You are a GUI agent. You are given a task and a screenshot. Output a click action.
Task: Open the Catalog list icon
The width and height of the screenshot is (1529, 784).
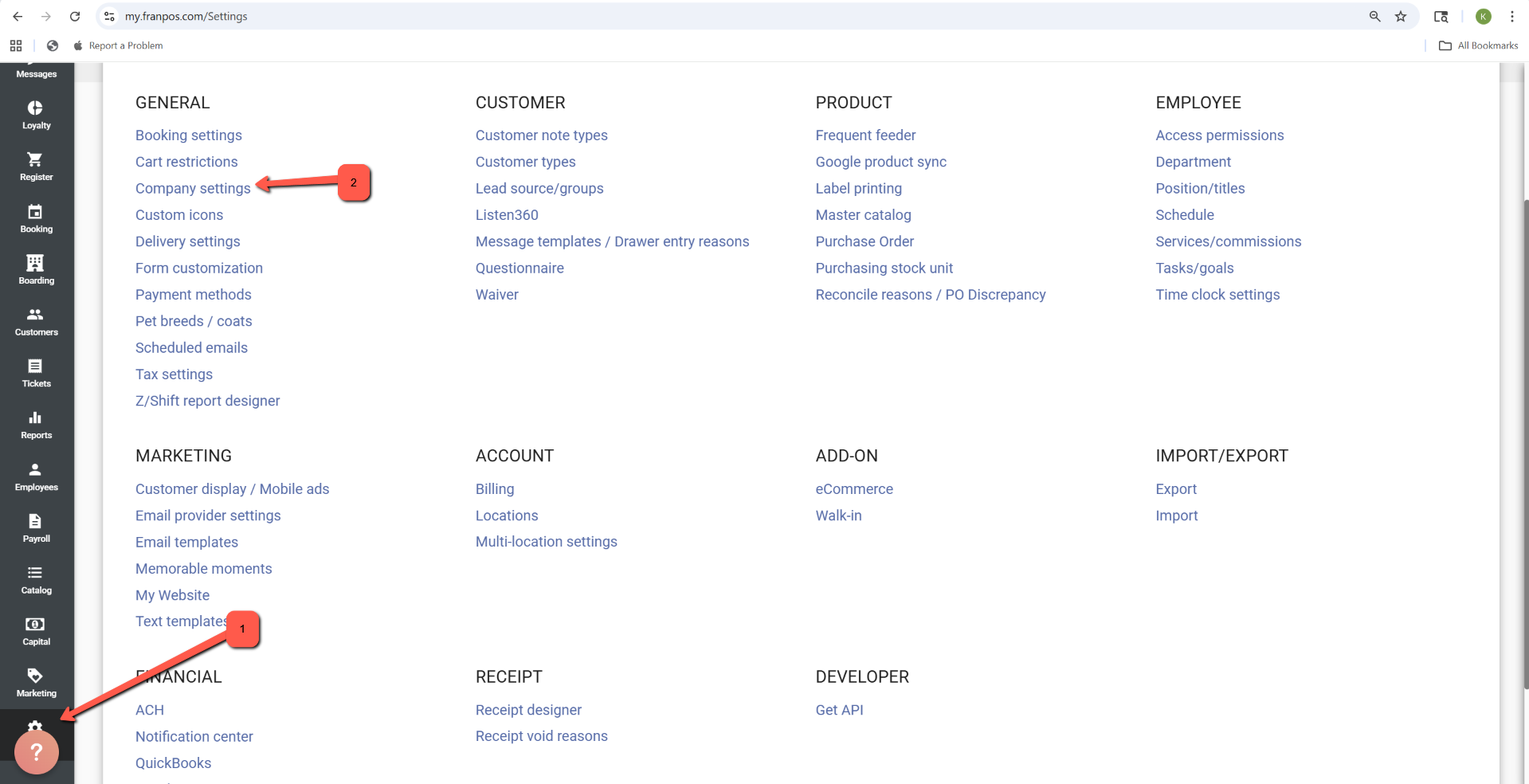point(35,573)
